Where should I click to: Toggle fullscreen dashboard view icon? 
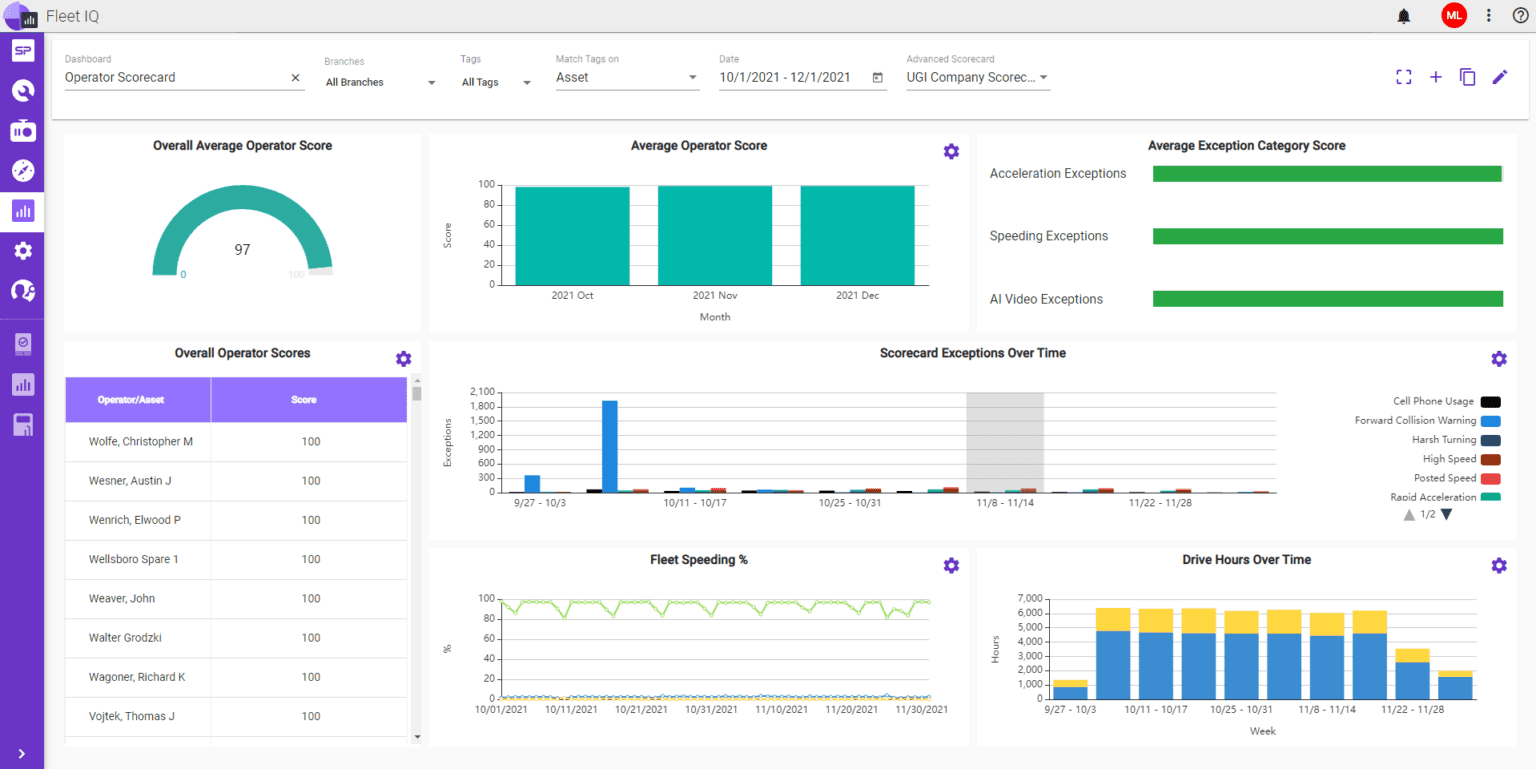pos(1404,77)
